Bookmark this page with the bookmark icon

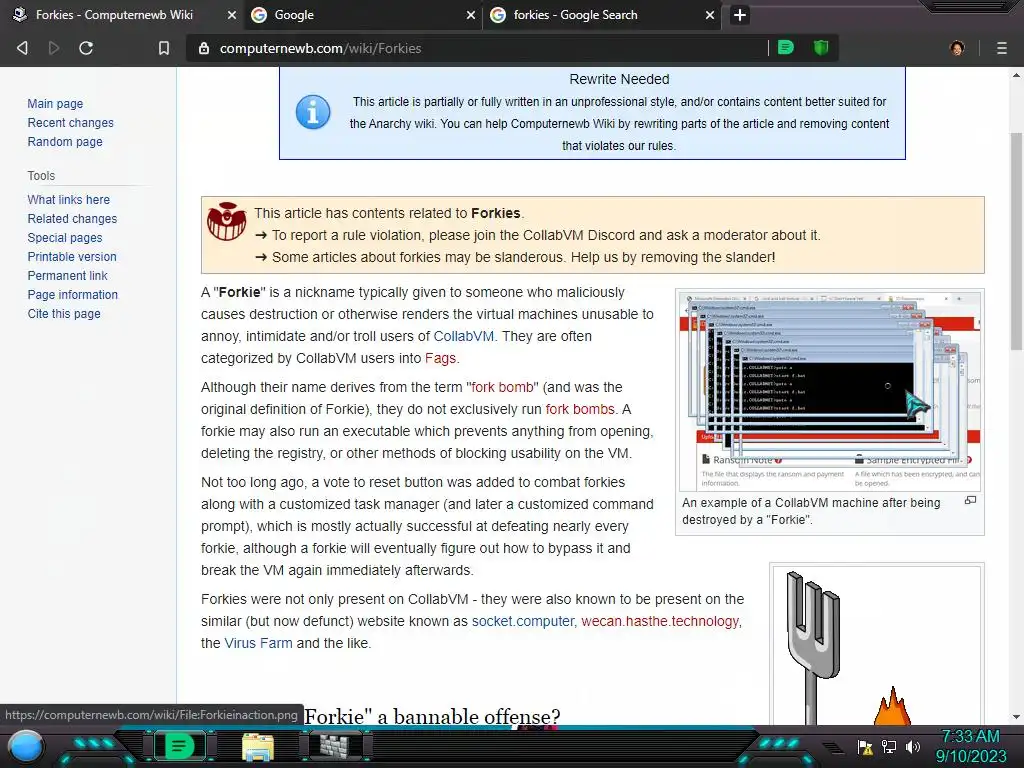tap(164, 48)
